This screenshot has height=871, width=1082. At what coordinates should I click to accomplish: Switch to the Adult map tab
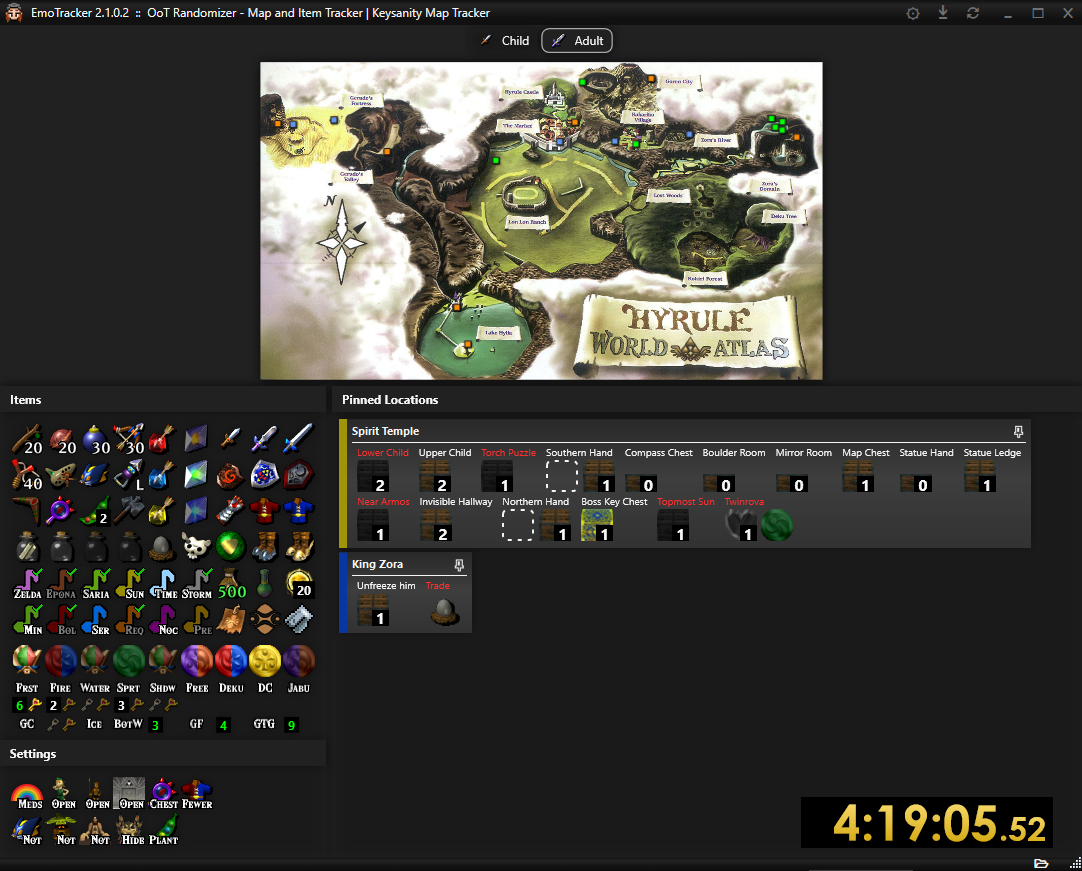pyautogui.click(x=577, y=41)
